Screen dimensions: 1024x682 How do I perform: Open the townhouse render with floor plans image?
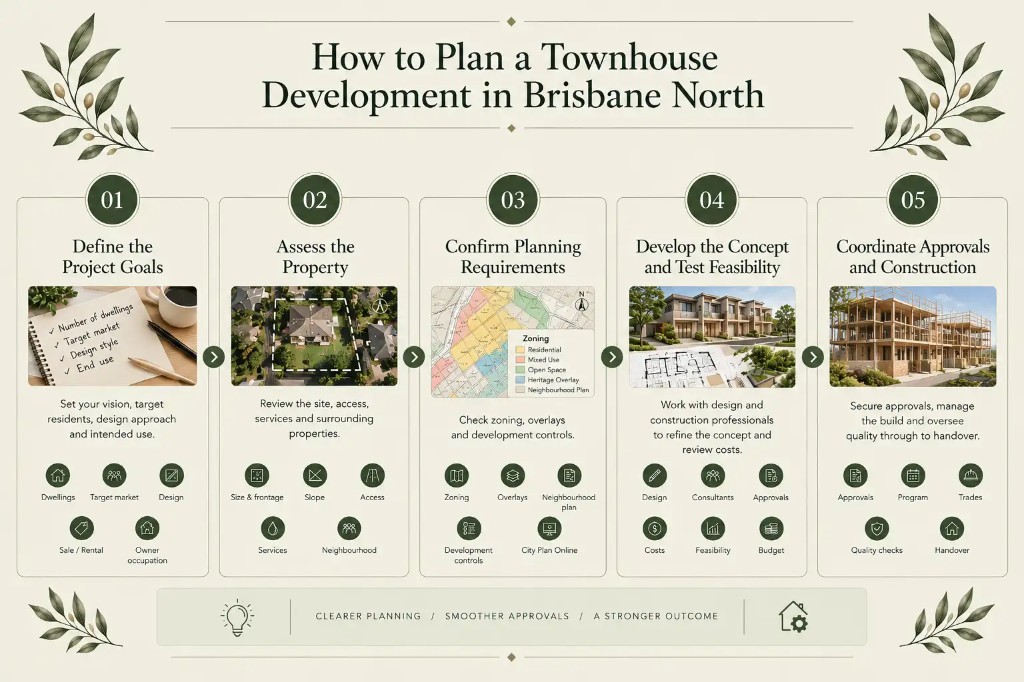pos(712,337)
